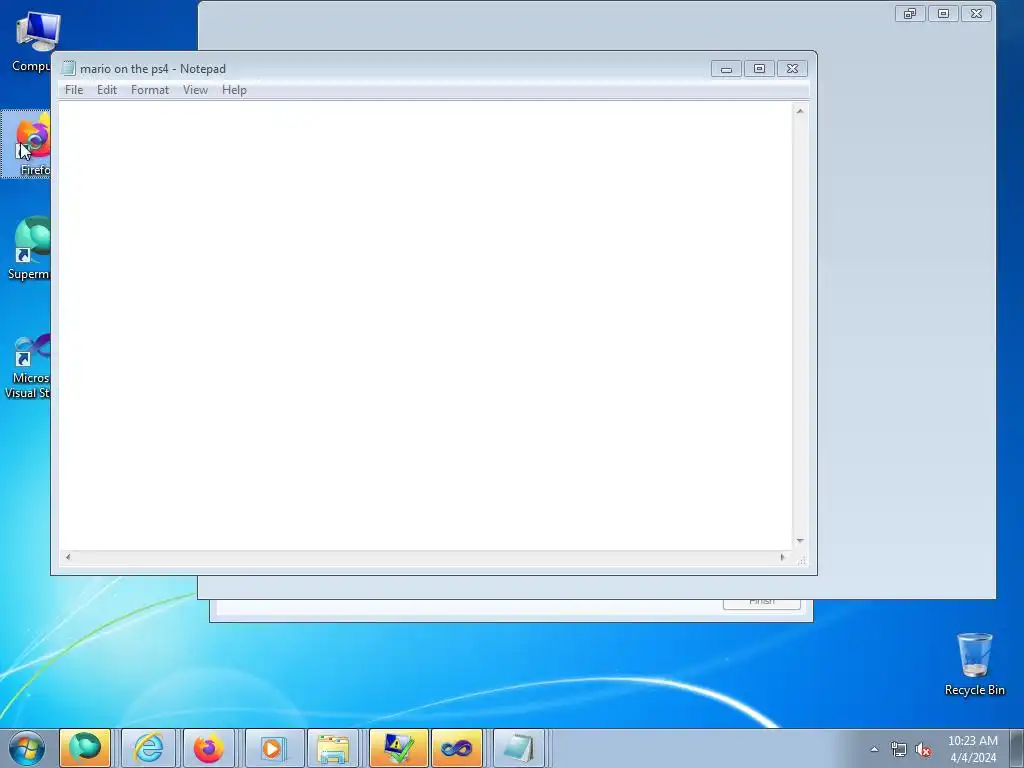Select the Microsoft Visual Studio desktop shortcut
Screen dimensions: 1024x768
27,366
